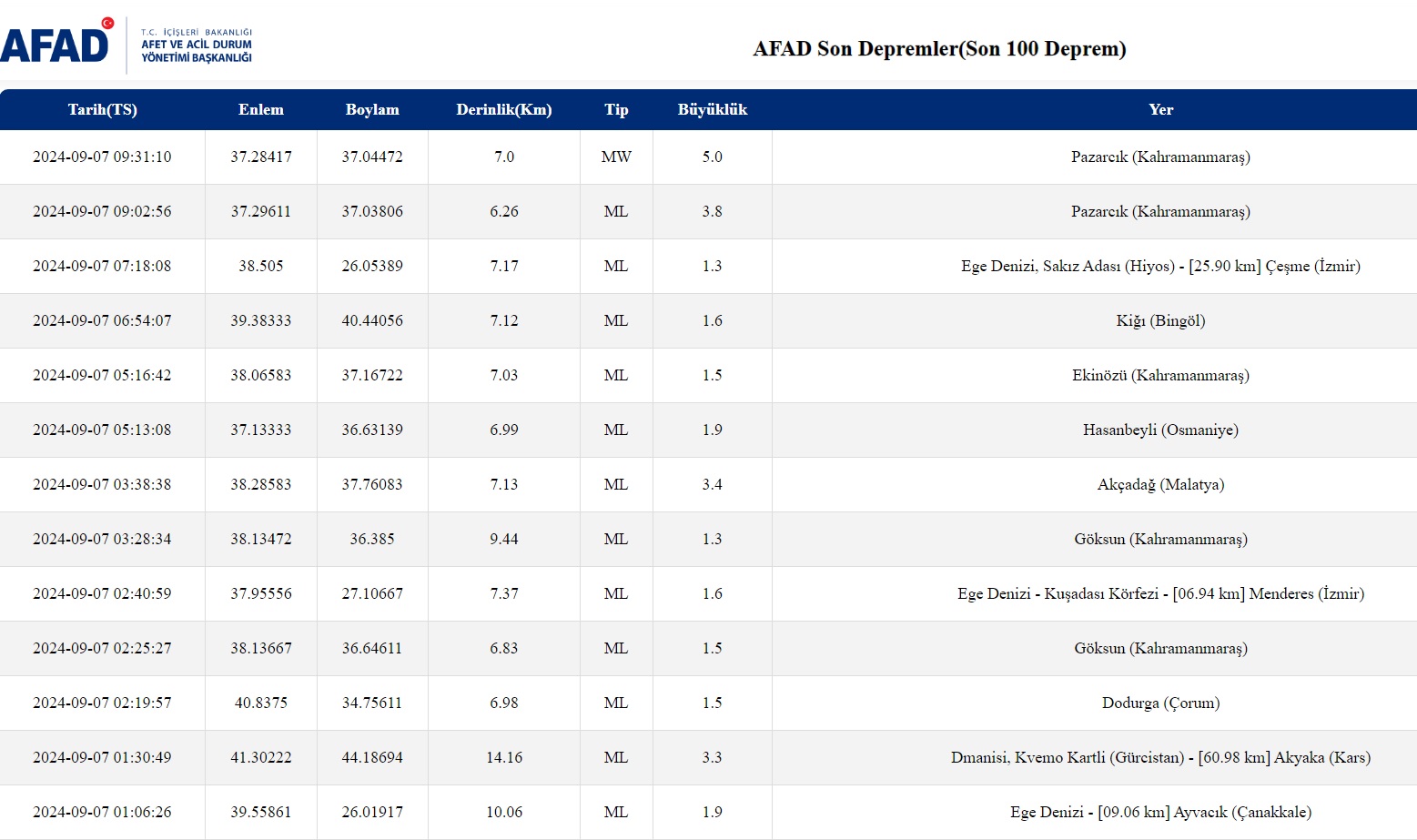Select Ekinözü (Kahramanmaraş) location cell

tap(1160, 376)
